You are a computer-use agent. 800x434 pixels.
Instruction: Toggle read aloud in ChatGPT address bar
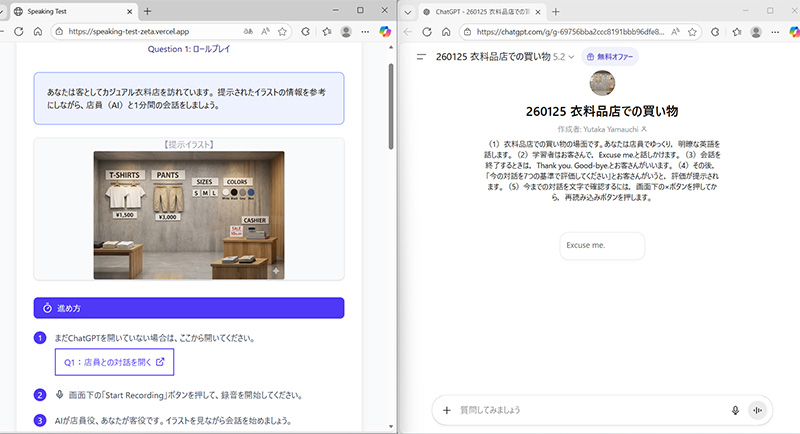point(675,32)
